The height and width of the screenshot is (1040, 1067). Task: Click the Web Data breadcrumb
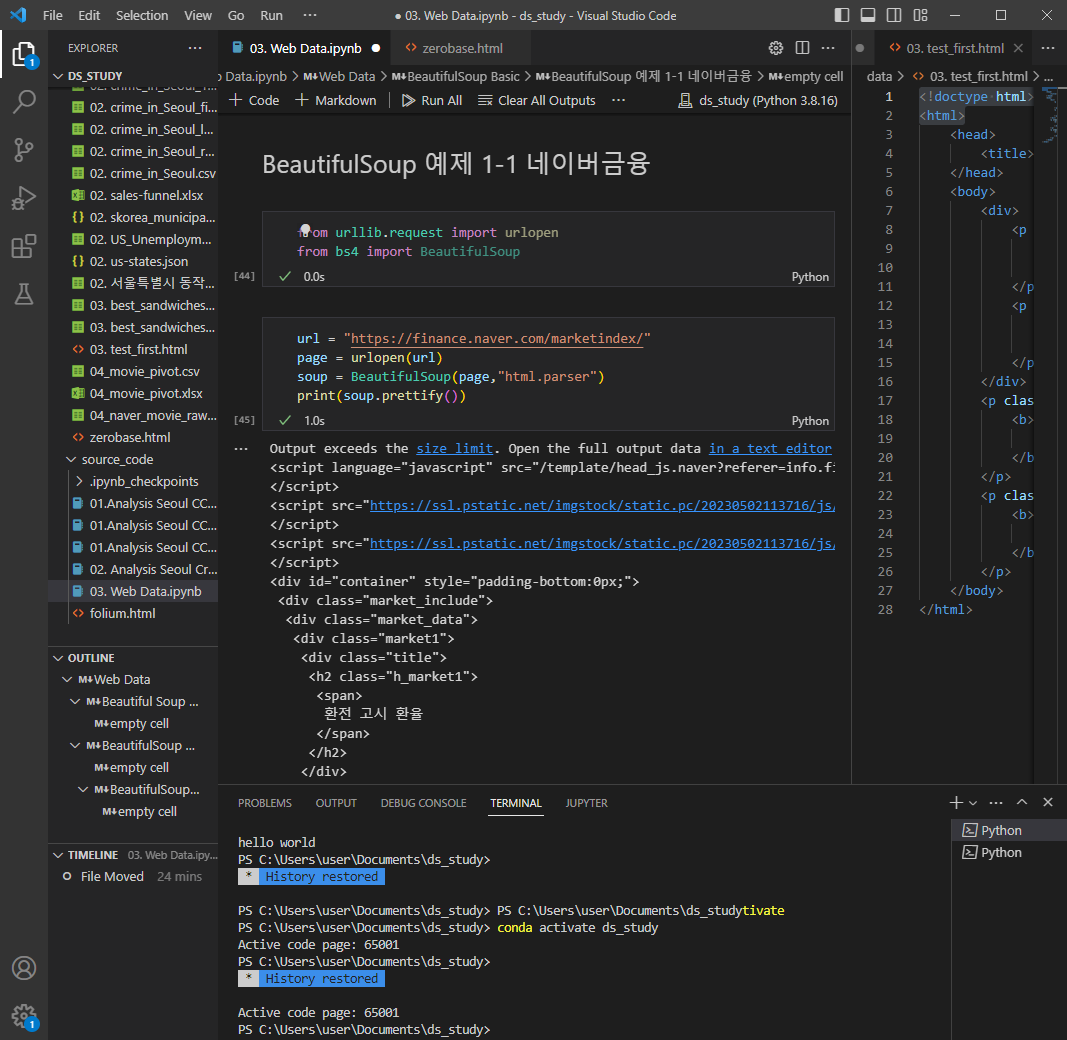pos(339,77)
